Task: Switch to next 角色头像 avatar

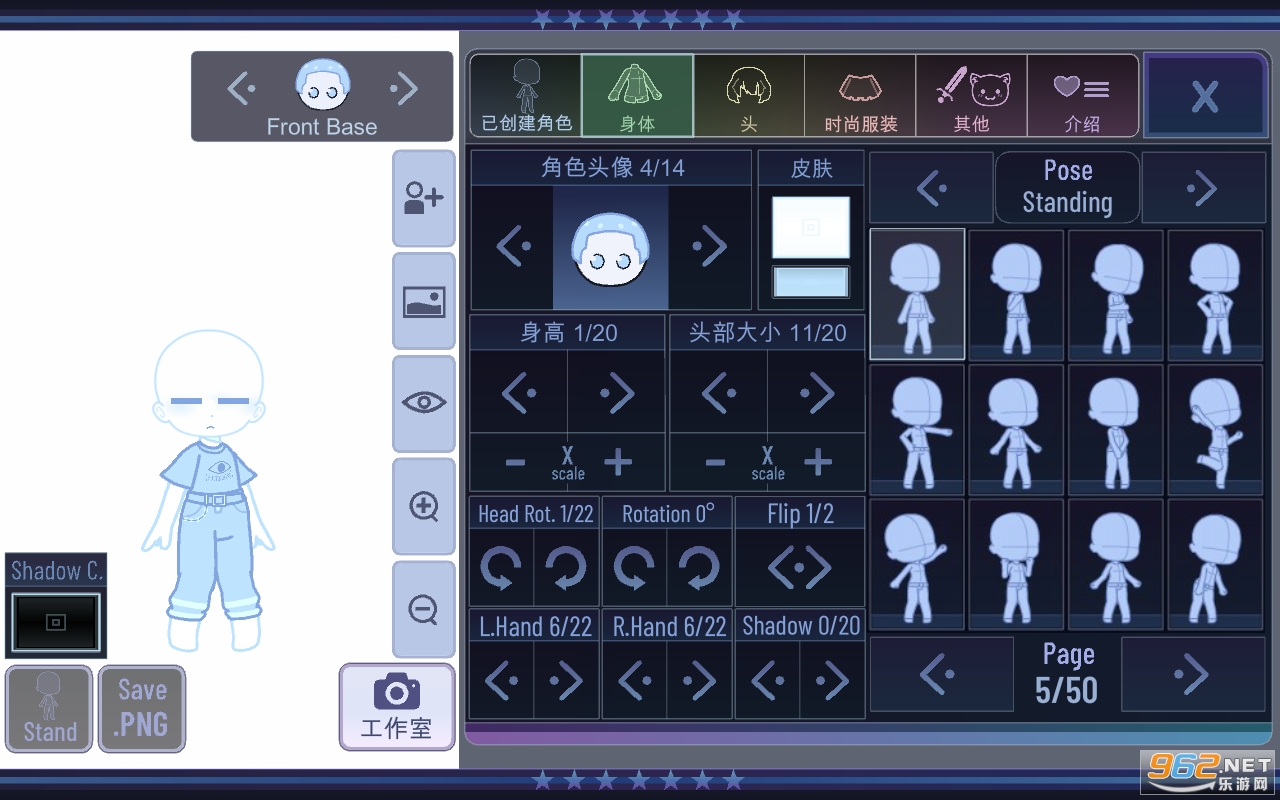Action: (709, 247)
